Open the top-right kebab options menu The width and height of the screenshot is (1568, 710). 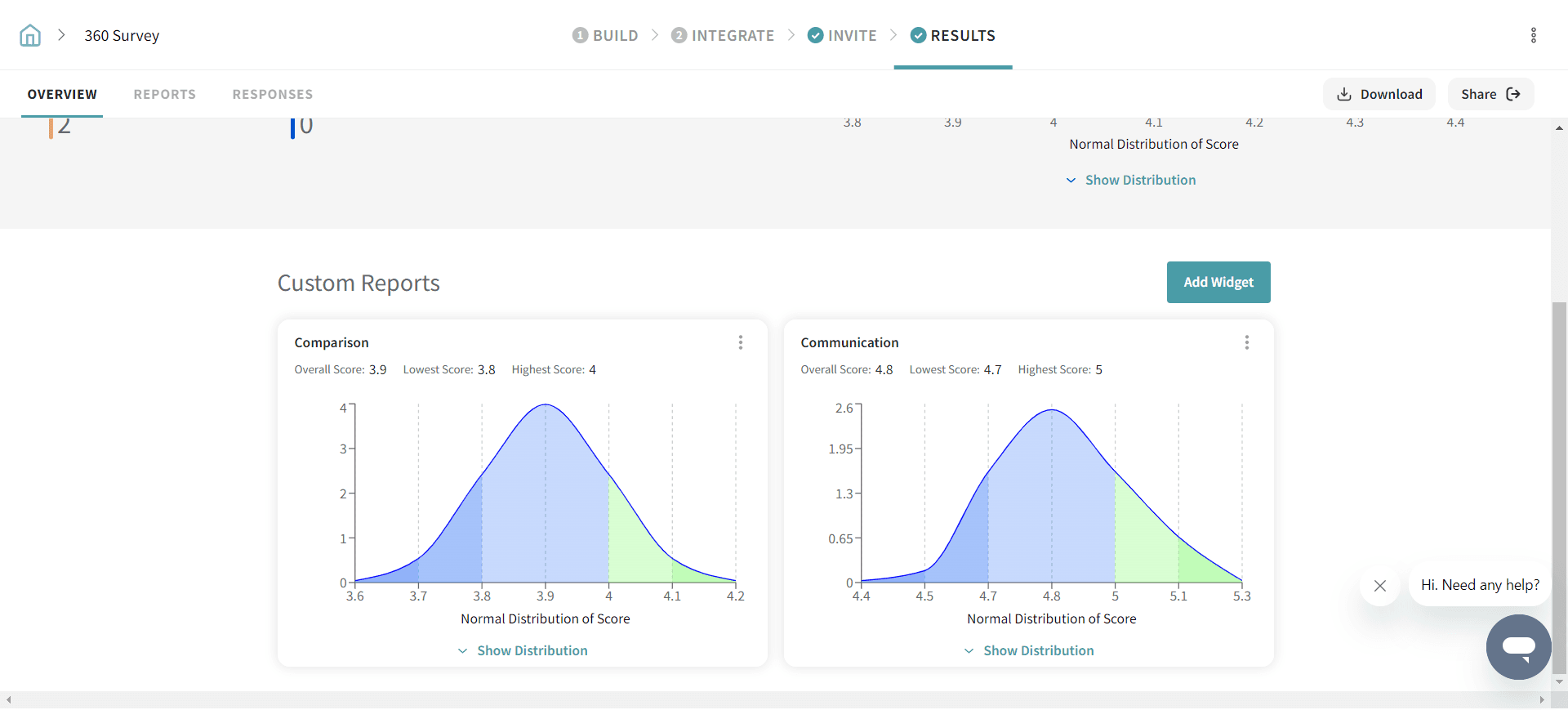[x=1533, y=35]
